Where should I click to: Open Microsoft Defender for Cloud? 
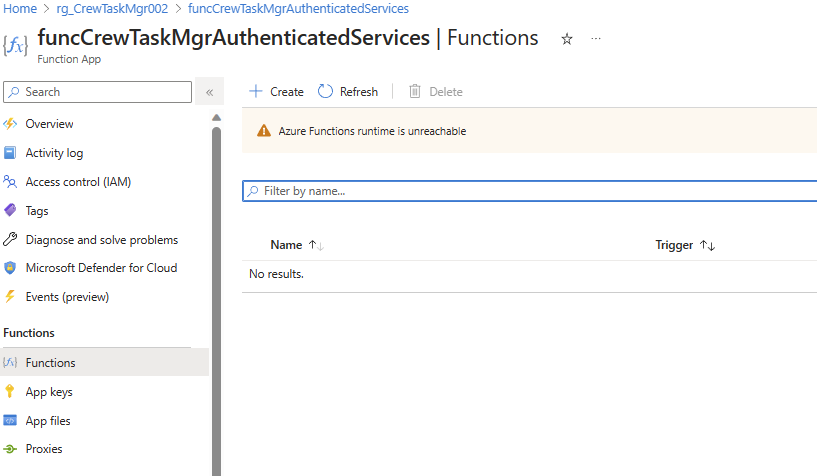pyautogui.click(x=104, y=268)
